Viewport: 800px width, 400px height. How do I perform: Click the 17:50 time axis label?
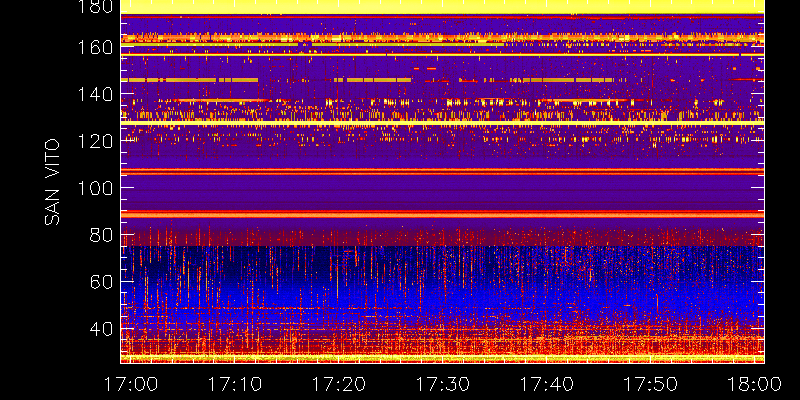(651, 384)
